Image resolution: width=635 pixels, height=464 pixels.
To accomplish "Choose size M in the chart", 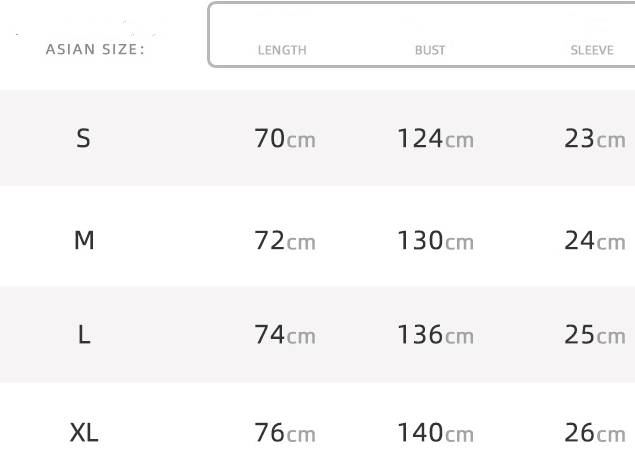I will click(84, 240).
